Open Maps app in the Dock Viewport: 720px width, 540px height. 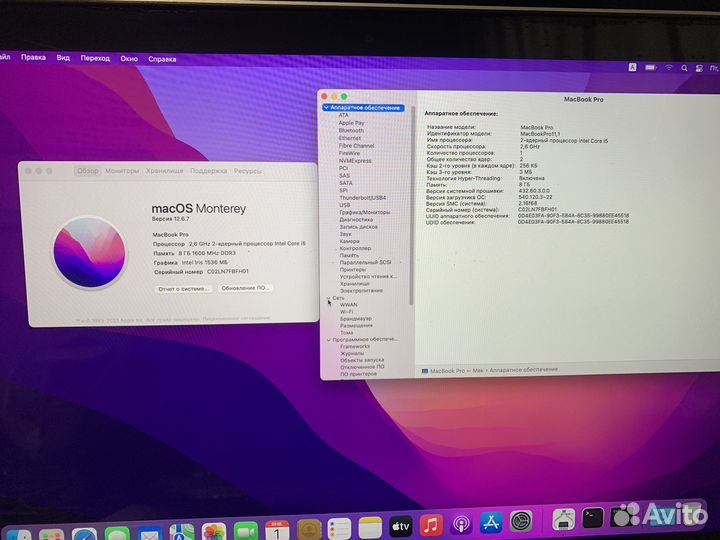(182, 533)
